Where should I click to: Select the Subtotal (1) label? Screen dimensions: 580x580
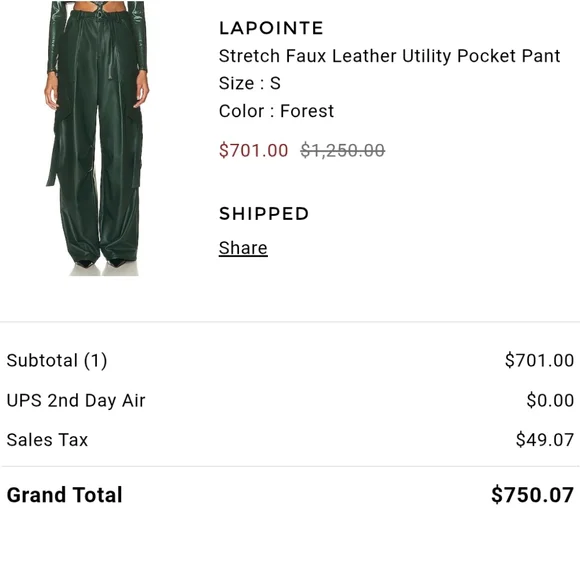point(57,361)
